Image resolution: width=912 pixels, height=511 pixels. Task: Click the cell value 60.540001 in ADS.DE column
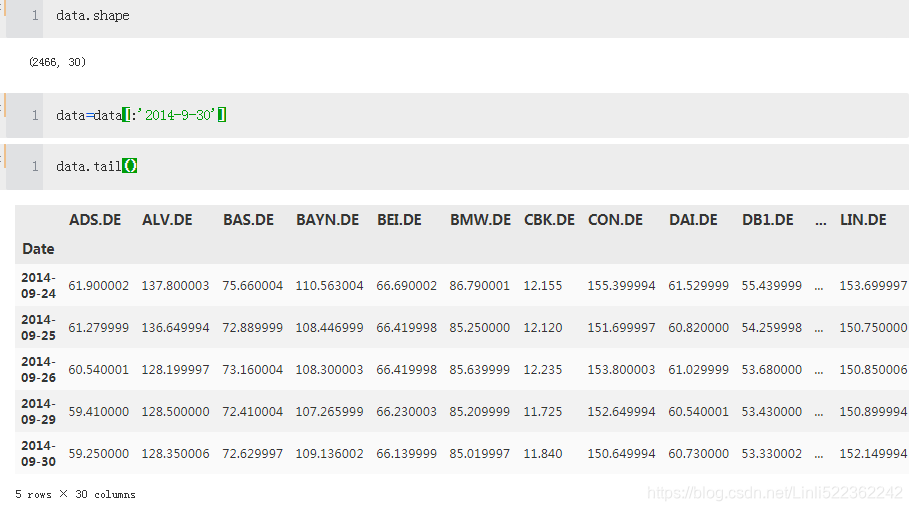98,369
